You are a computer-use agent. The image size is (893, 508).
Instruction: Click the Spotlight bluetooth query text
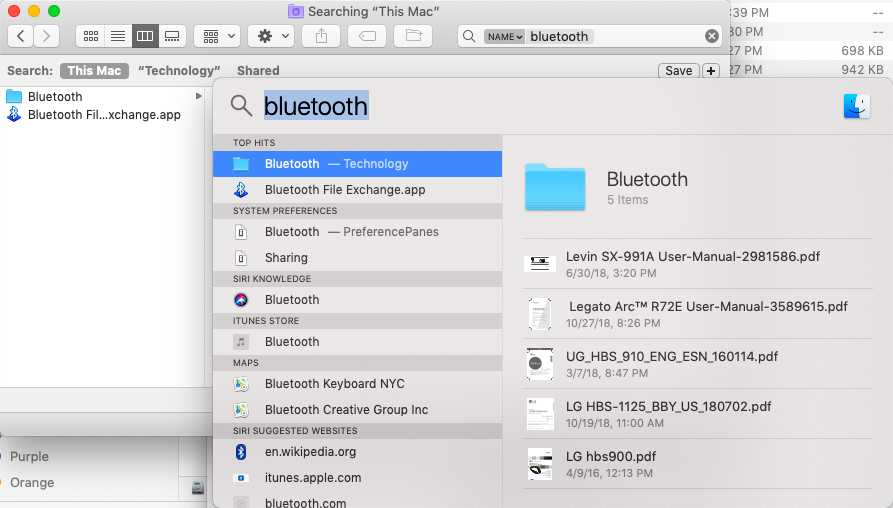coord(316,106)
